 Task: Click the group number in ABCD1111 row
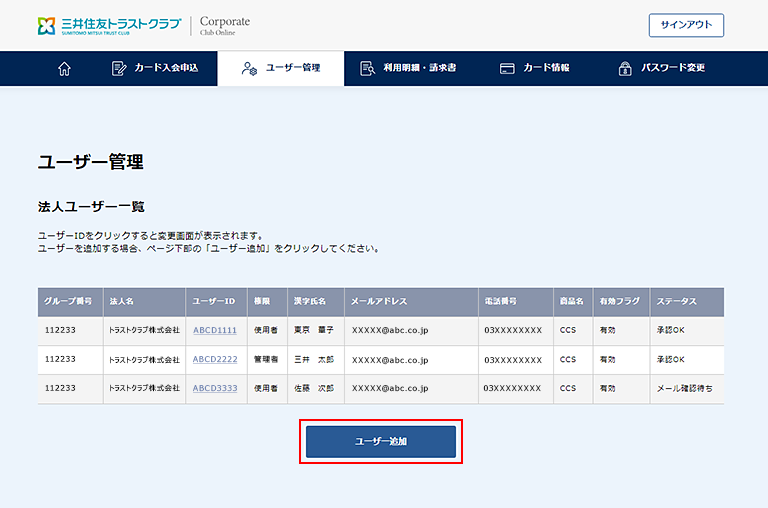[60, 330]
